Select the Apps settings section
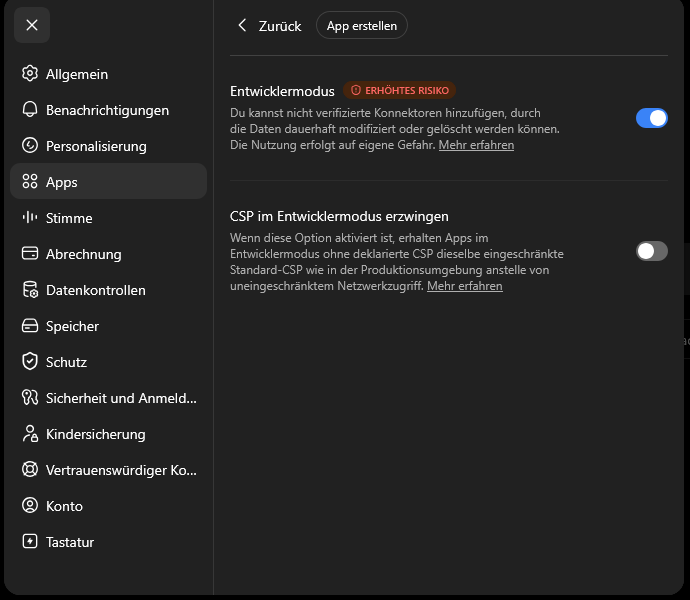 pos(108,181)
